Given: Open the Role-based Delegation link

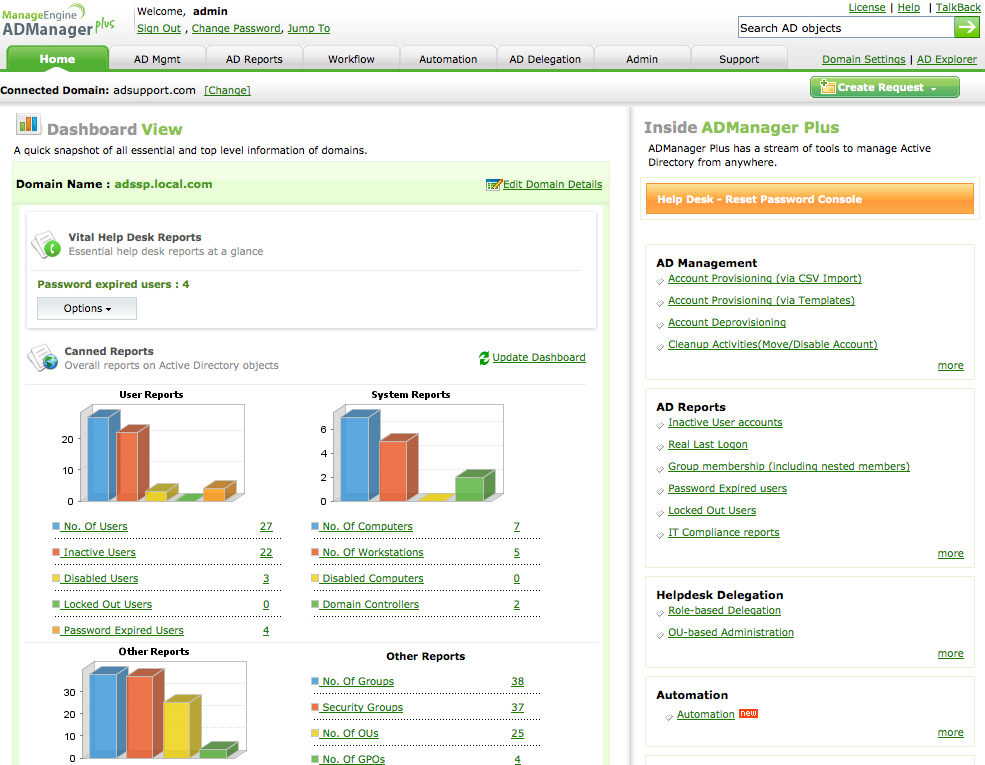Looking at the screenshot, I should (724, 610).
